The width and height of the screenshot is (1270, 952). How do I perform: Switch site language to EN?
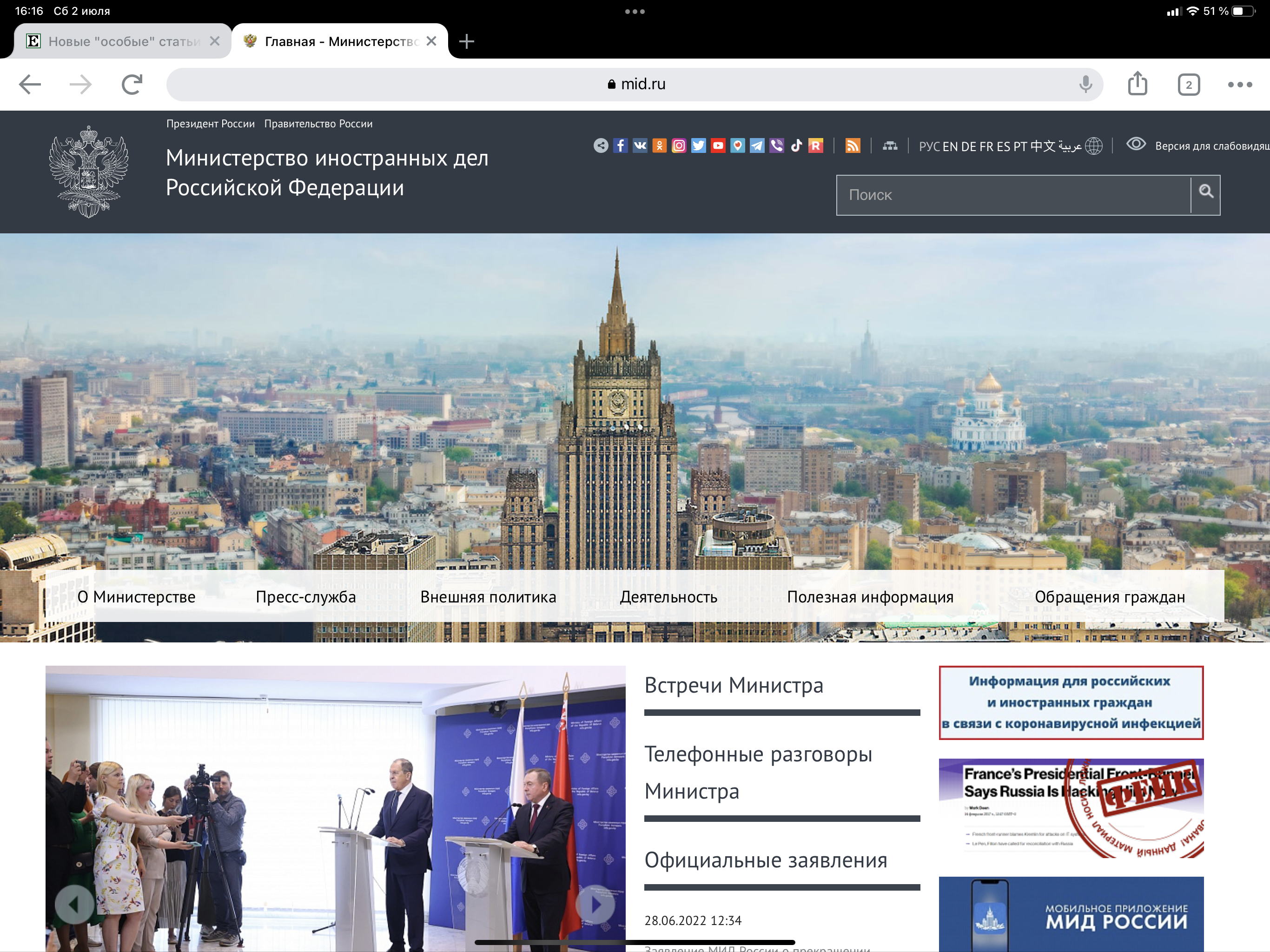(x=950, y=146)
